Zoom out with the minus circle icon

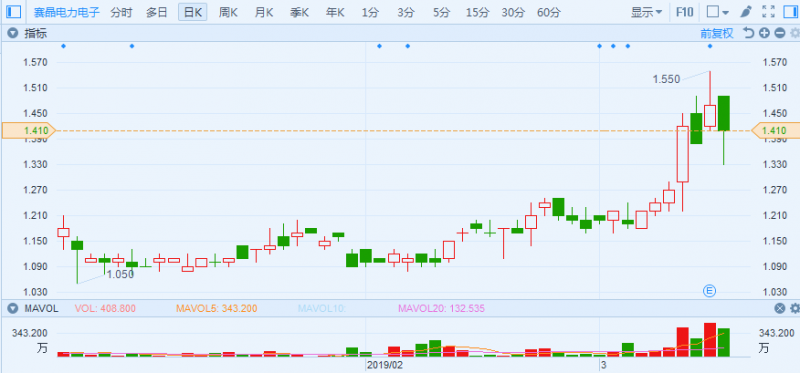(x=779, y=34)
